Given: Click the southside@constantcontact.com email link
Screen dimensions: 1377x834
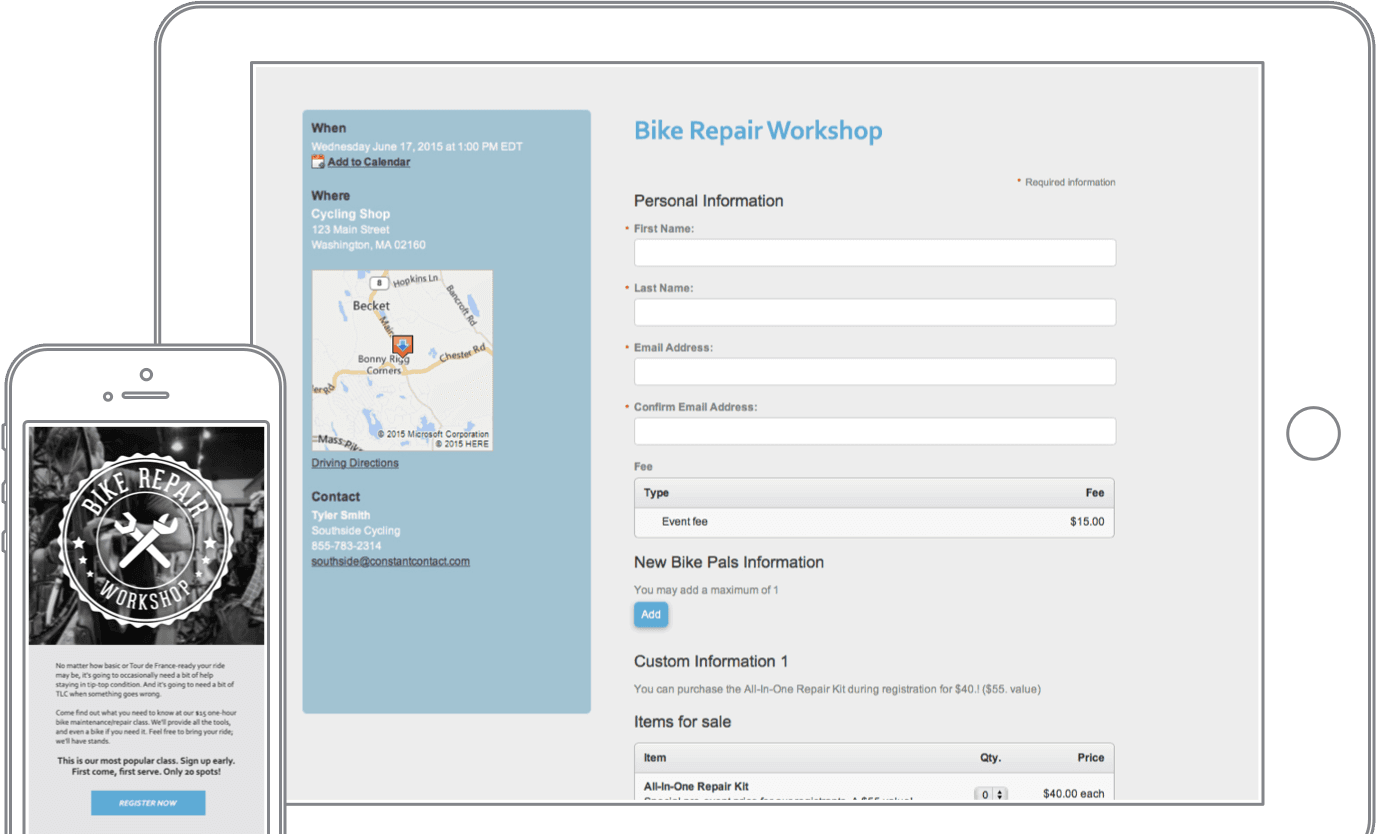Looking at the screenshot, I should click(x=390, y=561).
